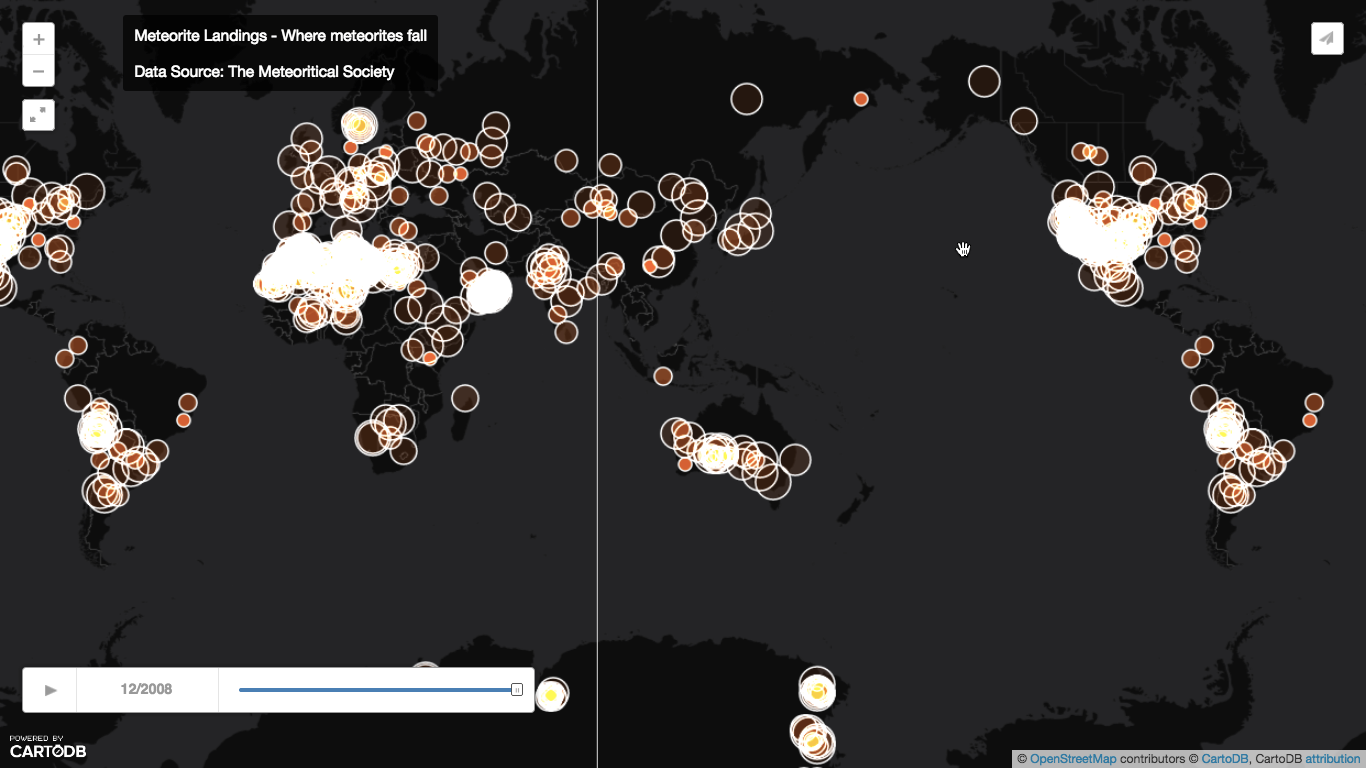Select the lone marker north of Australia

[x=663, y=376]
